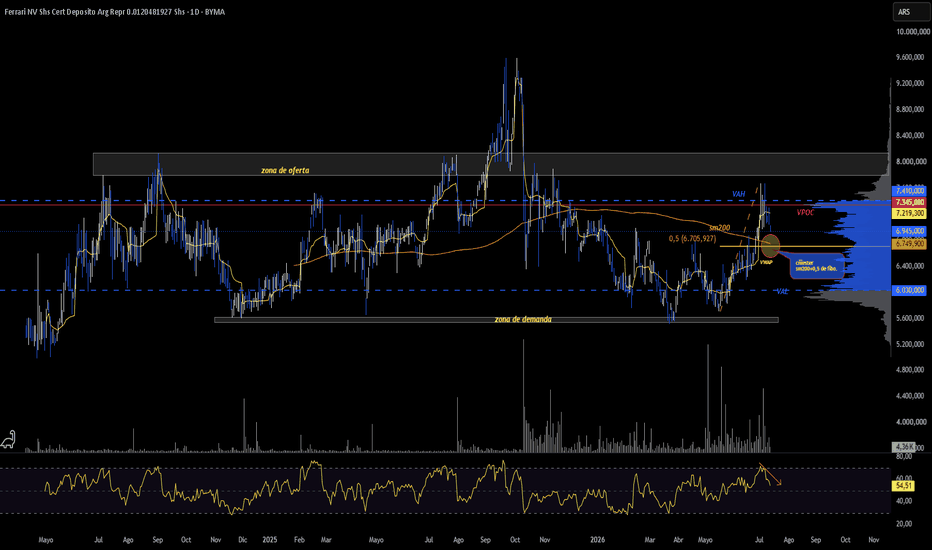Image resolution: width=932 pixels, height=550 pixels.
Task: Click the 2026 year label on time axis
Action: [597, 540]
